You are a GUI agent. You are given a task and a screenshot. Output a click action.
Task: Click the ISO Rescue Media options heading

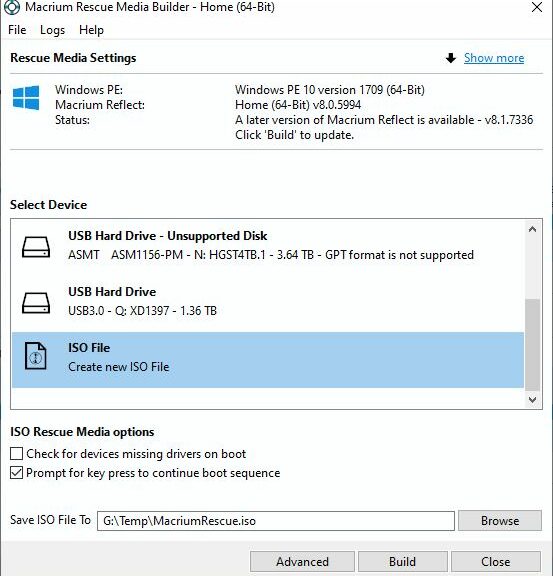[x=82, y=432]
